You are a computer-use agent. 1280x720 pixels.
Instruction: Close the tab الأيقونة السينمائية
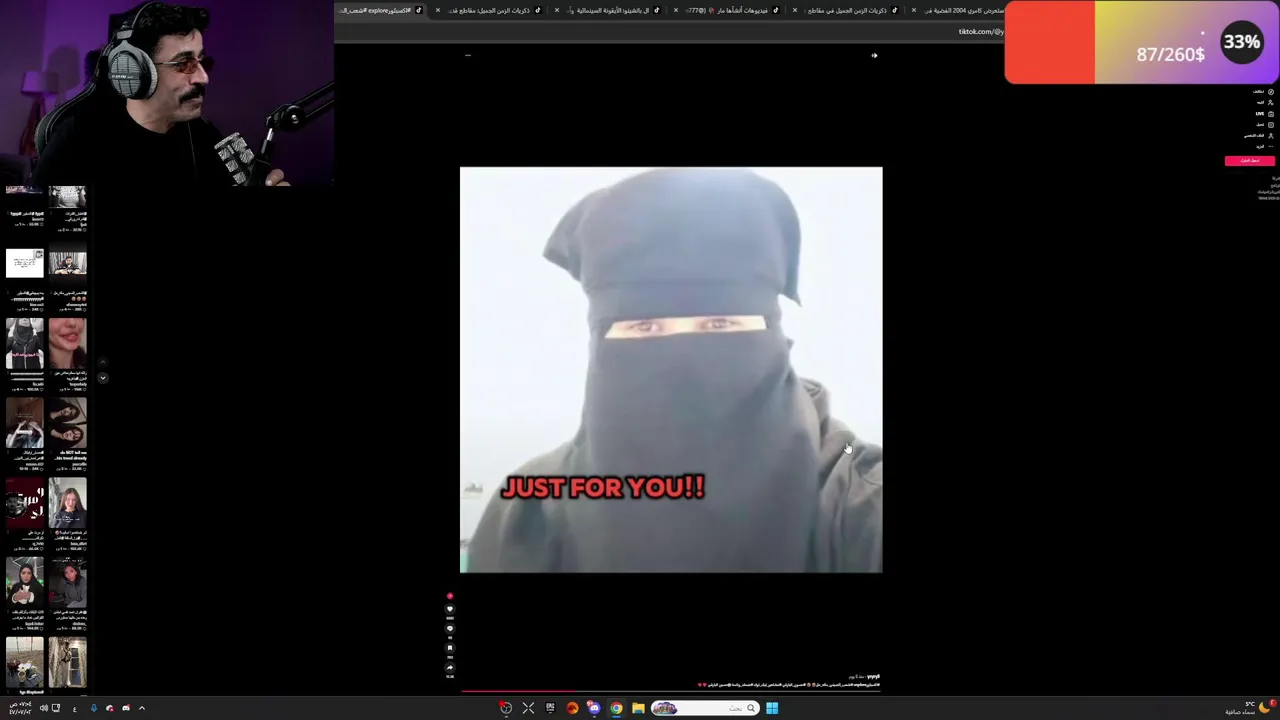click(557, 10)
